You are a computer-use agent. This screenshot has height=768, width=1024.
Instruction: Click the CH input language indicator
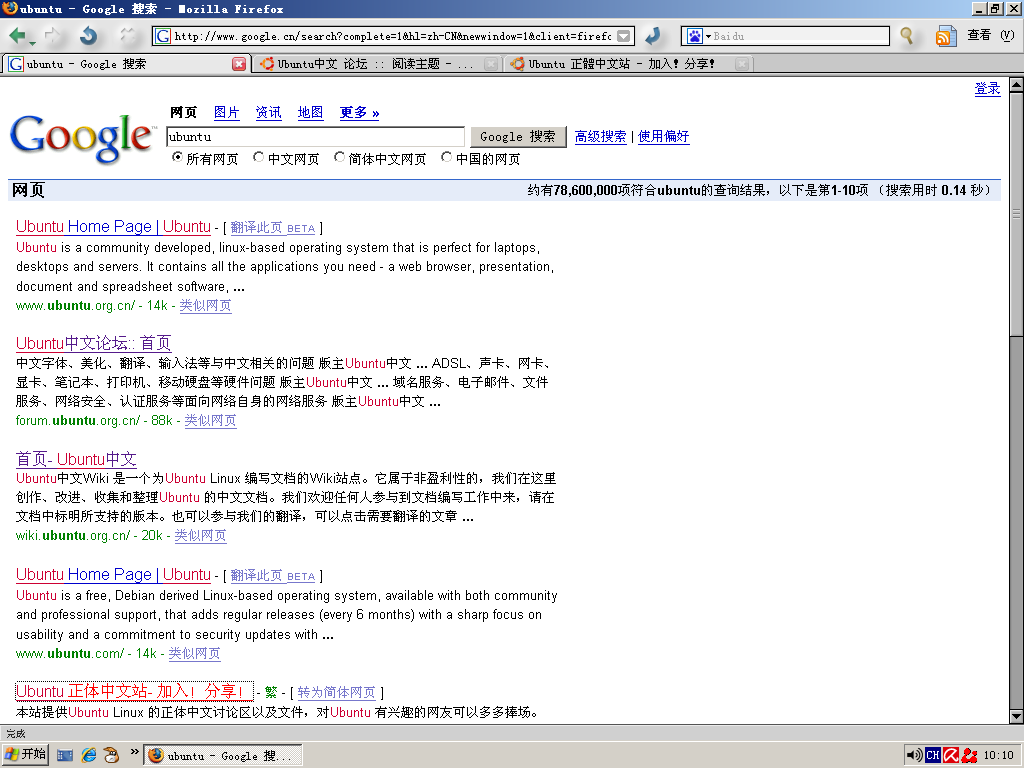click(933, 756)
